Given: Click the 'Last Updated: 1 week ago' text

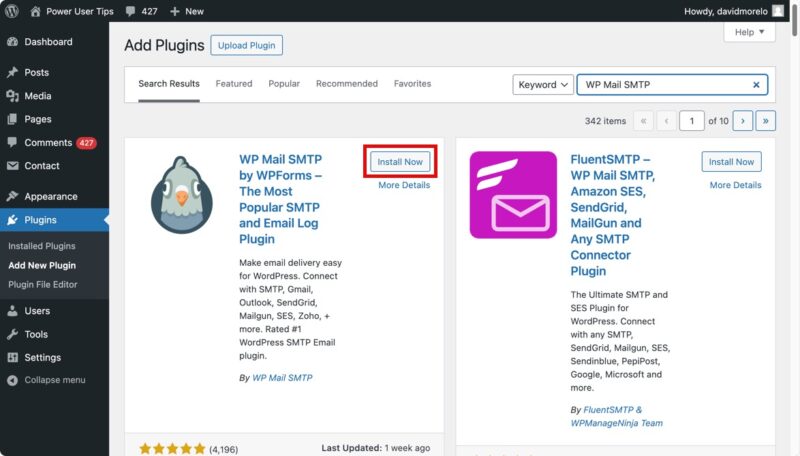Looking at the screenshot, I should (376, 448).
